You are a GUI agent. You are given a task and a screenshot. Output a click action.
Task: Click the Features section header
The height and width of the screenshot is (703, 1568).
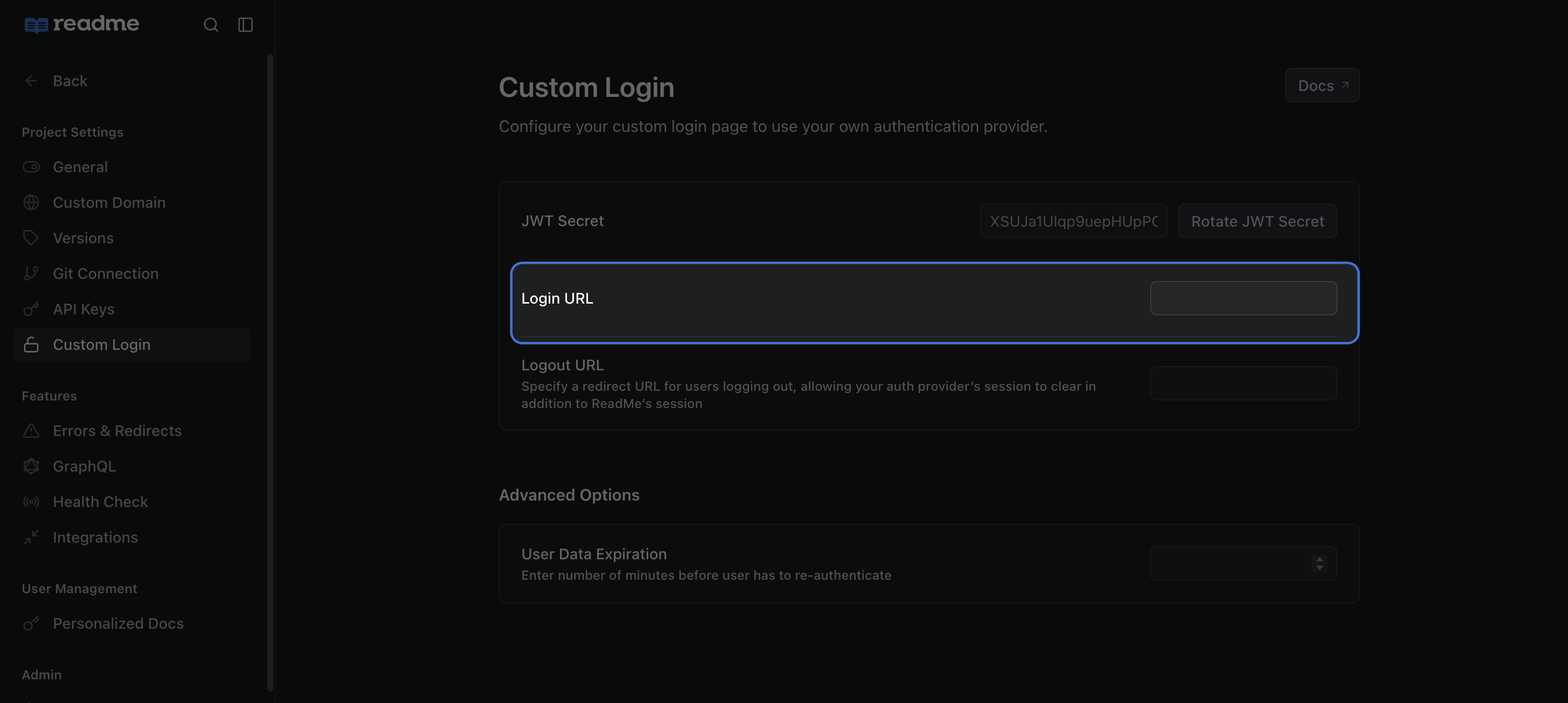(50, 396)
